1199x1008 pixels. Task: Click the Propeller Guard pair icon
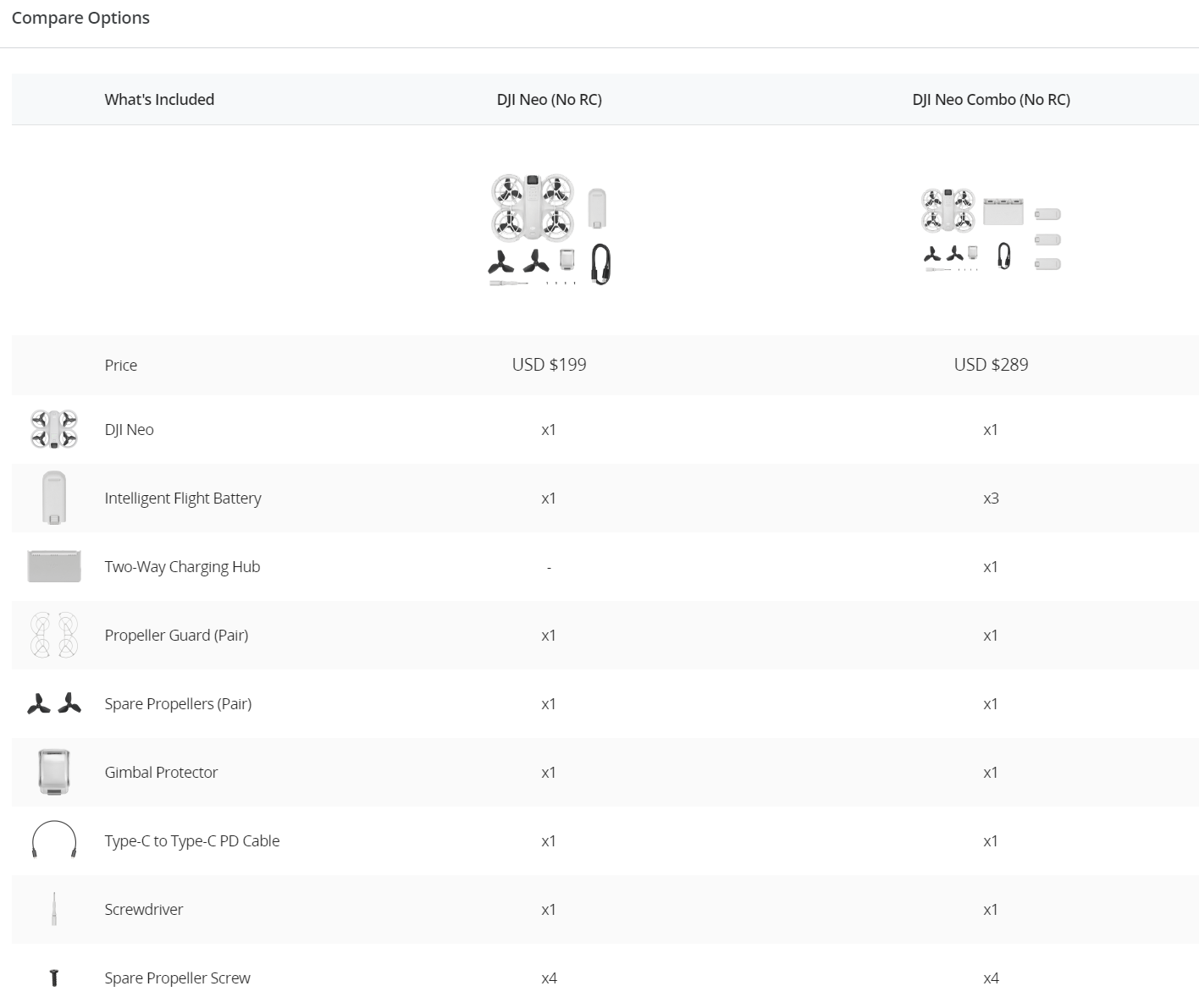pyautogui.click(x=53, y=635)
